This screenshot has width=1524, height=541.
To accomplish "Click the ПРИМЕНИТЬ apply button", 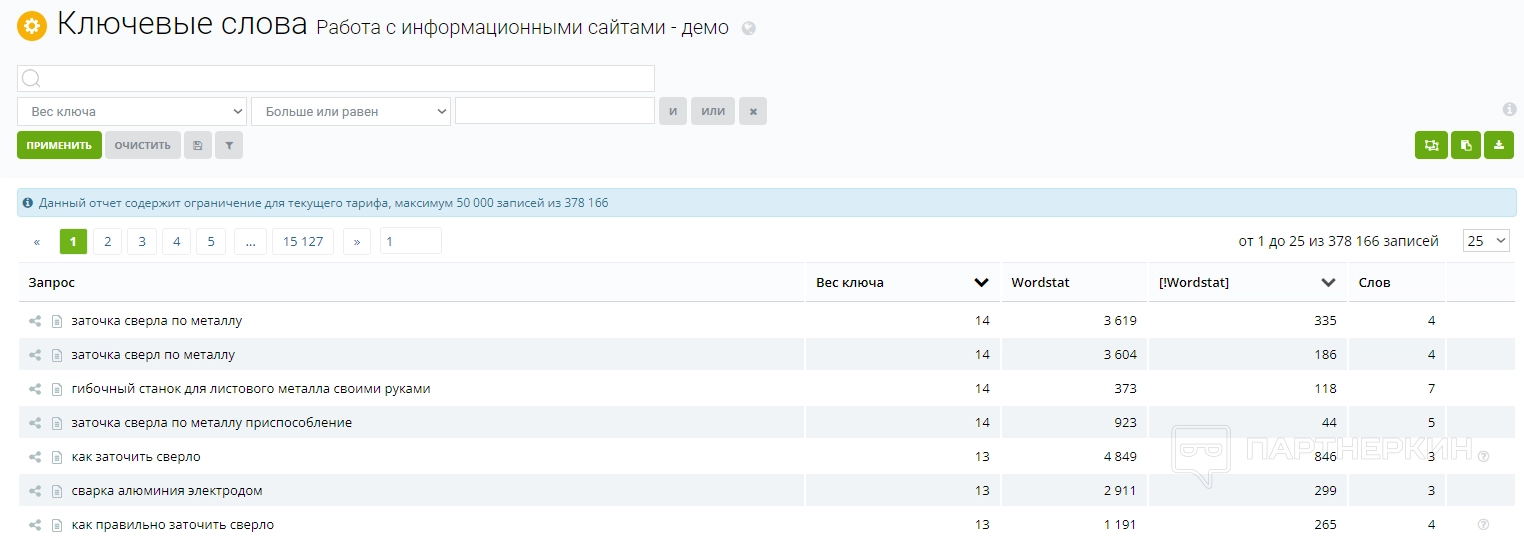I will tap(59, 145).
